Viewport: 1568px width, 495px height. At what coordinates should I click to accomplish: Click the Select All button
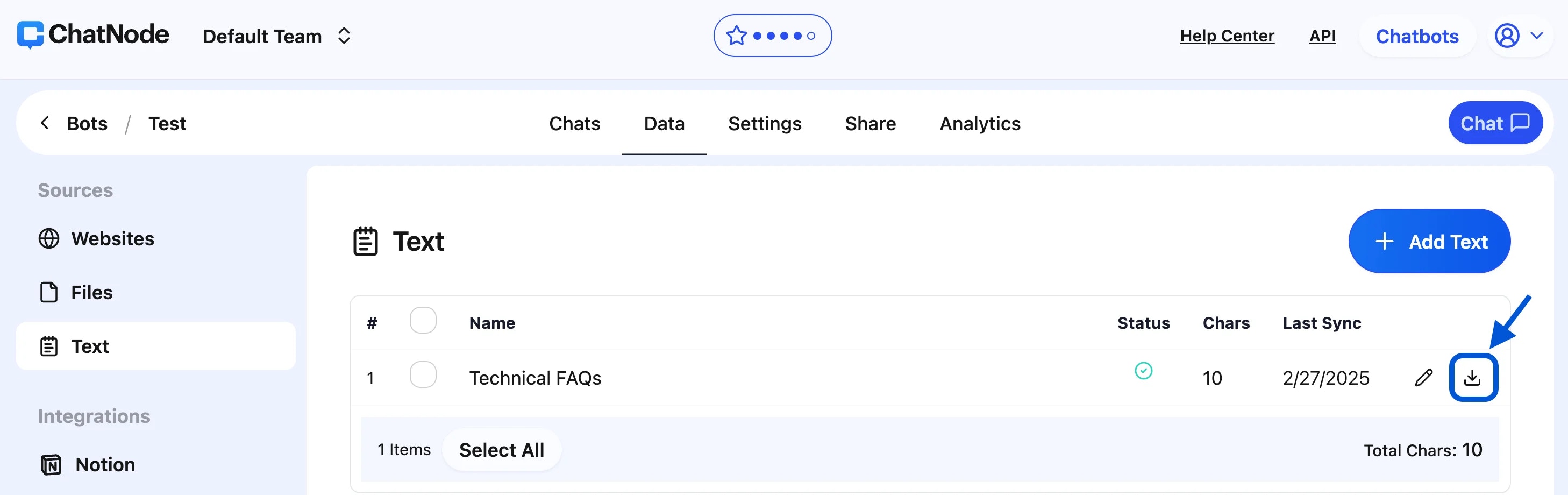click(502, 450)
